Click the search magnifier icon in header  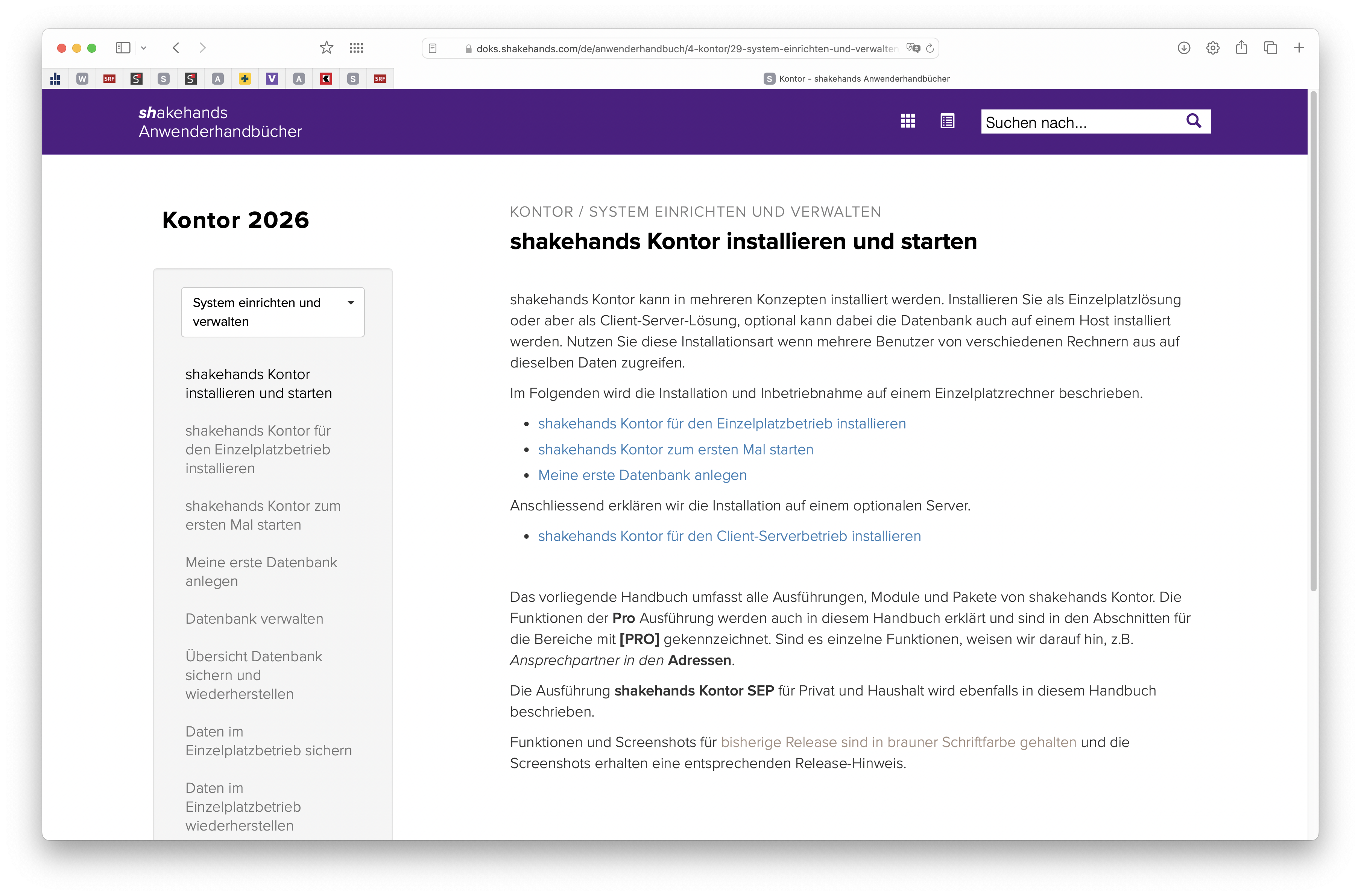[x=1193, y=121]
